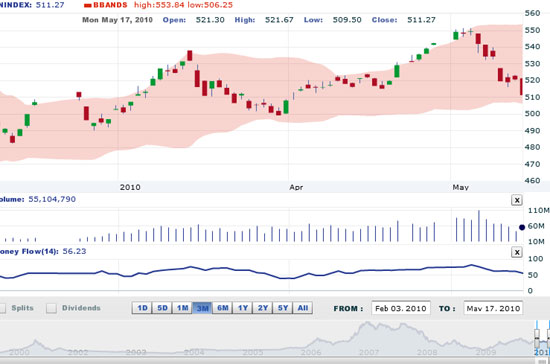Click the May axis label
This screenshot has width=550, height=364.
461,187
